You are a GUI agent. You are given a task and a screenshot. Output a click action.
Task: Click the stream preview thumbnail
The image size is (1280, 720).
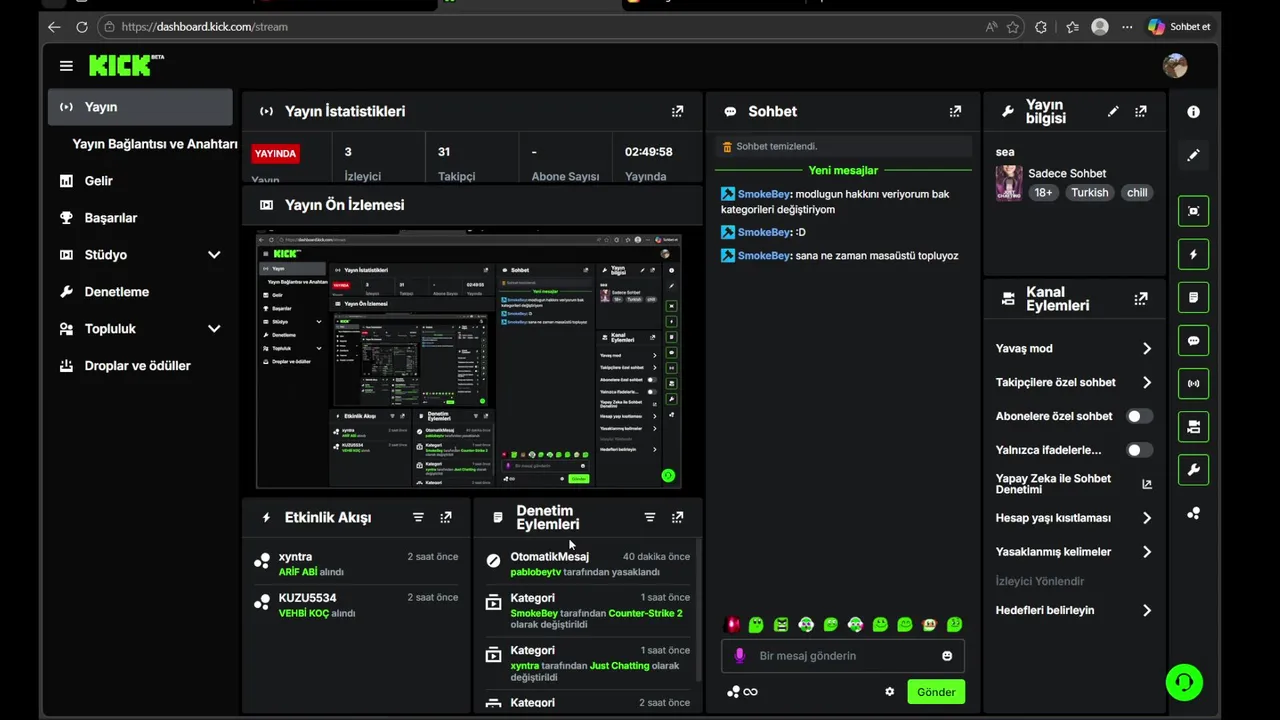coord(469,361)
